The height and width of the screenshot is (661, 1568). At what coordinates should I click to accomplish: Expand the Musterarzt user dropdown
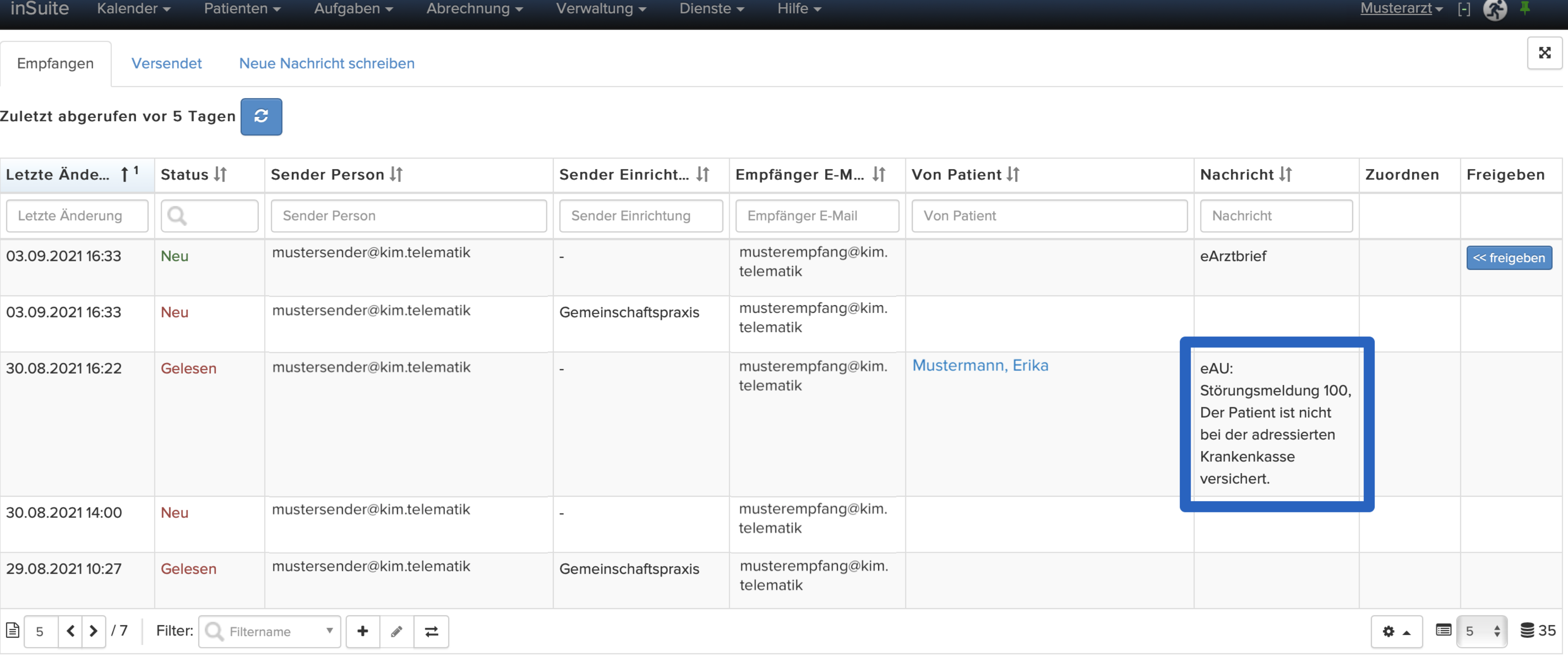pos(1401,9)
